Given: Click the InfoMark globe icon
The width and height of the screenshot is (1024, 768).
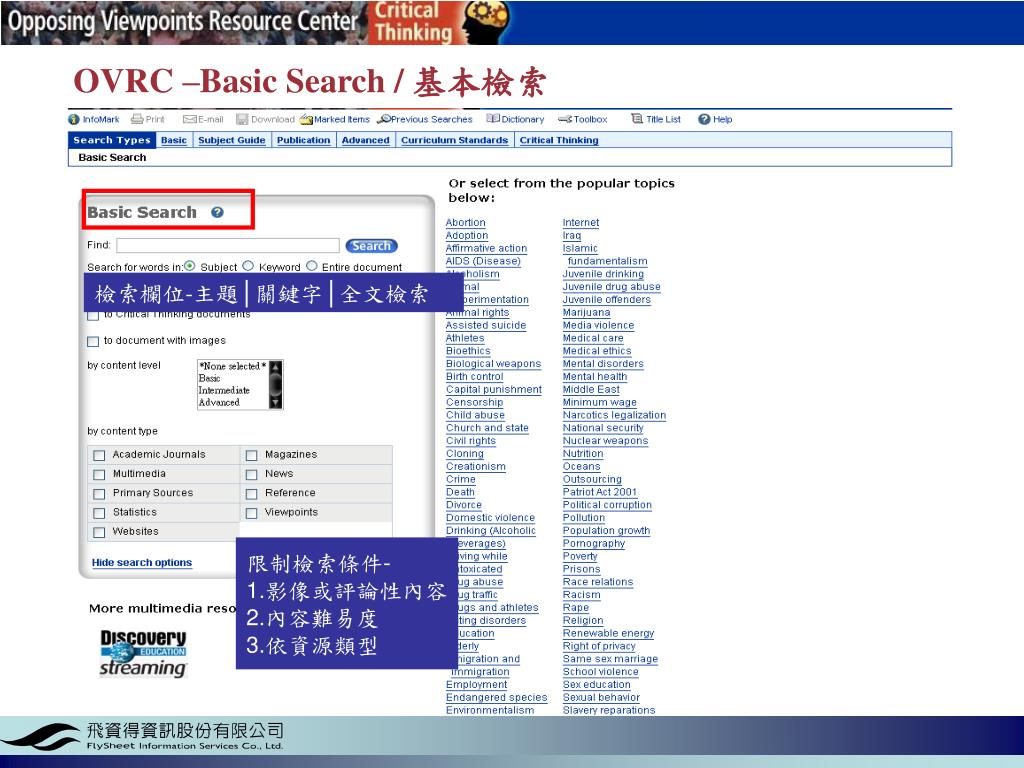Looking at the screenshot, I should (74, 120).
